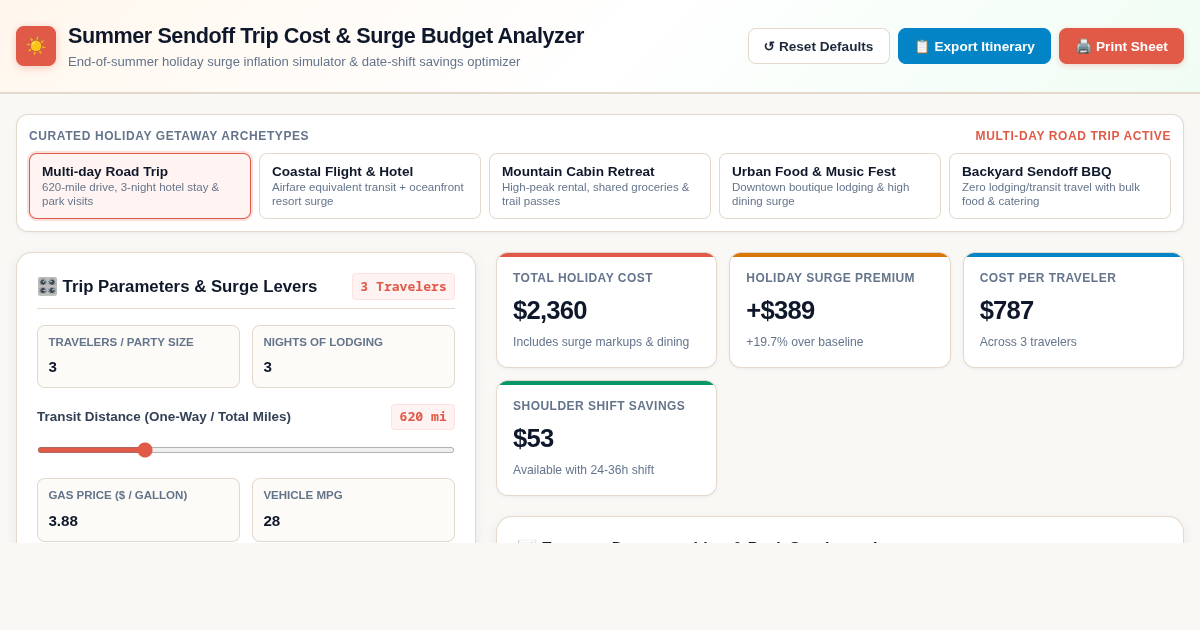Click the Transit Distance slider handle
The image size is (1200, 630).
[x=145, y=450]
